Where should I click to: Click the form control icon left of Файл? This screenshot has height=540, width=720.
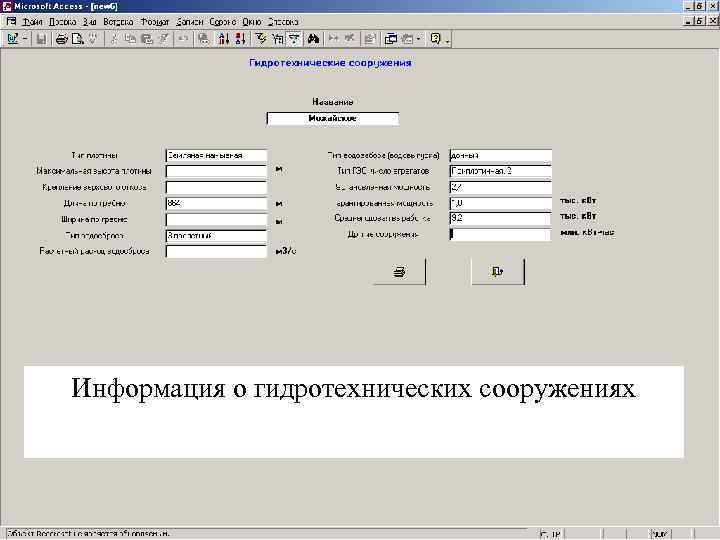tap(11, 22)
